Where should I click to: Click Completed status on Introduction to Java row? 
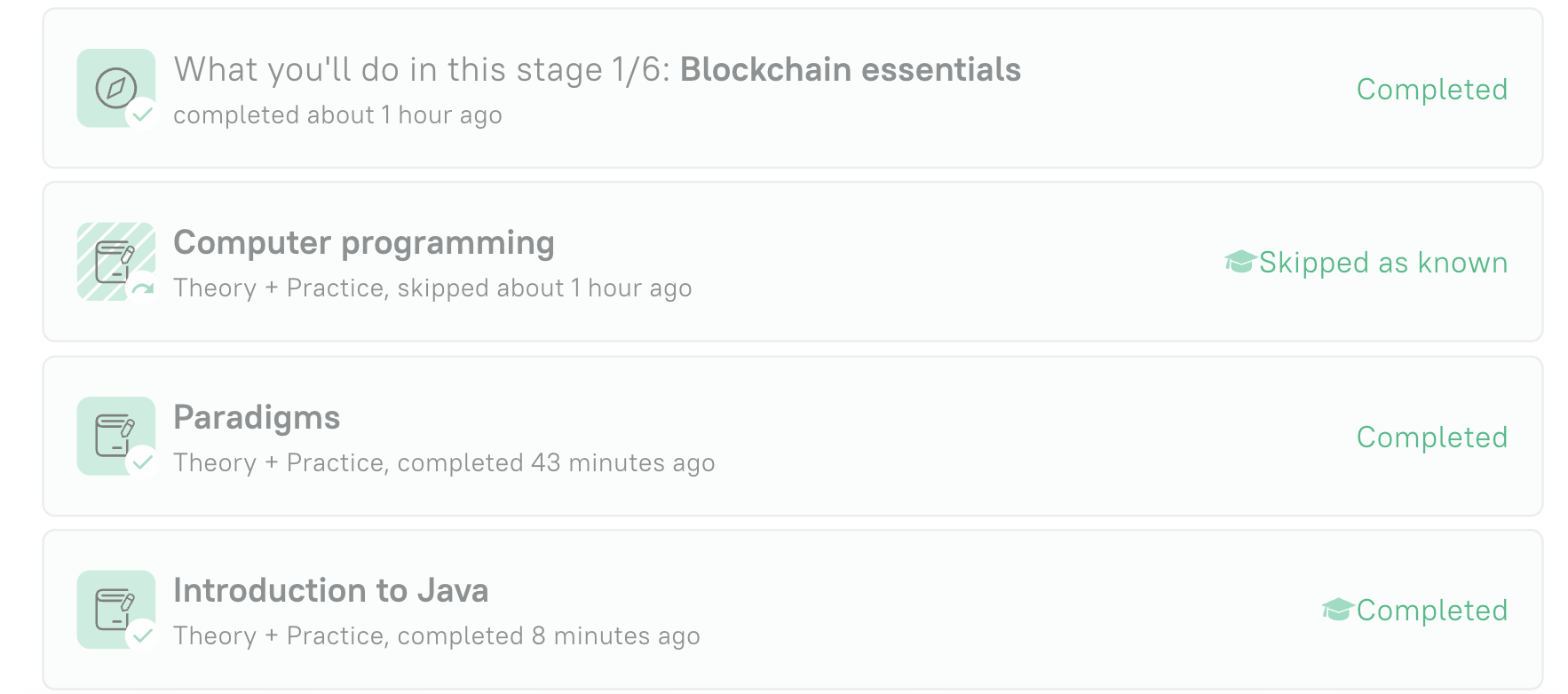pos(1432,611)
